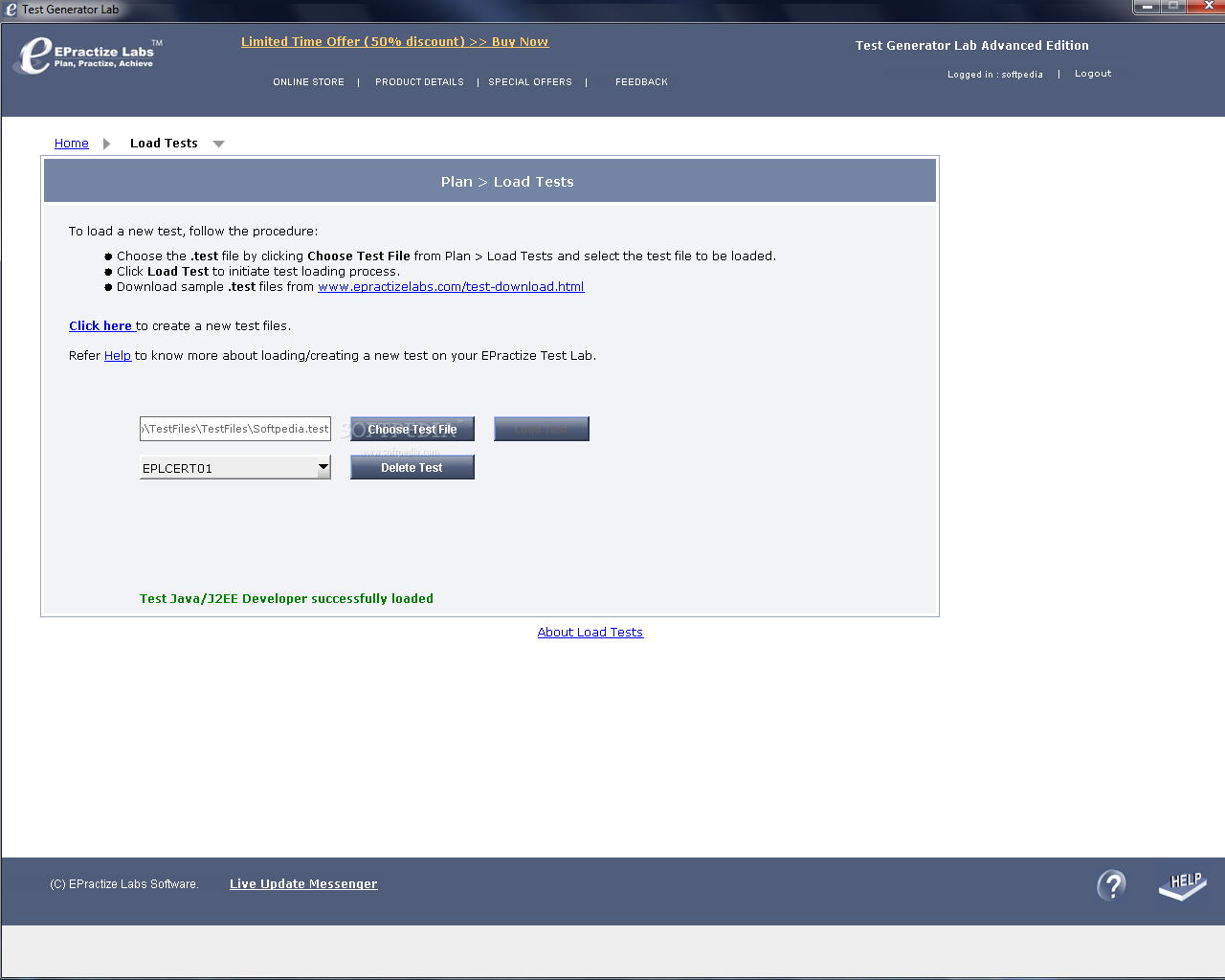The width and height of the screenshot is (1225, 980).
Task: Click the Limited Time Offer Buy Now link
Action: pos(394,42)
